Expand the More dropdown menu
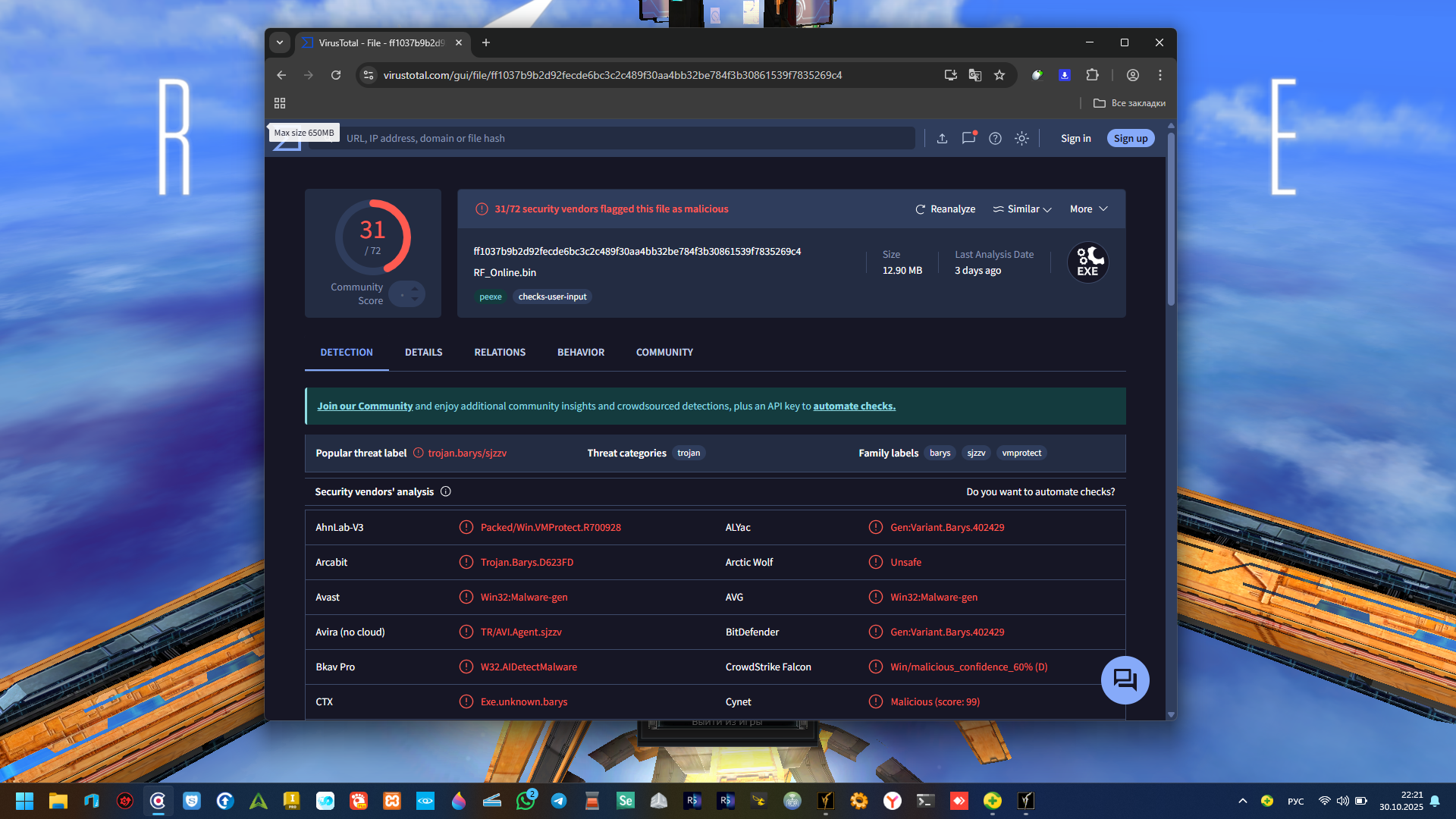 [x=1088, y=209]
